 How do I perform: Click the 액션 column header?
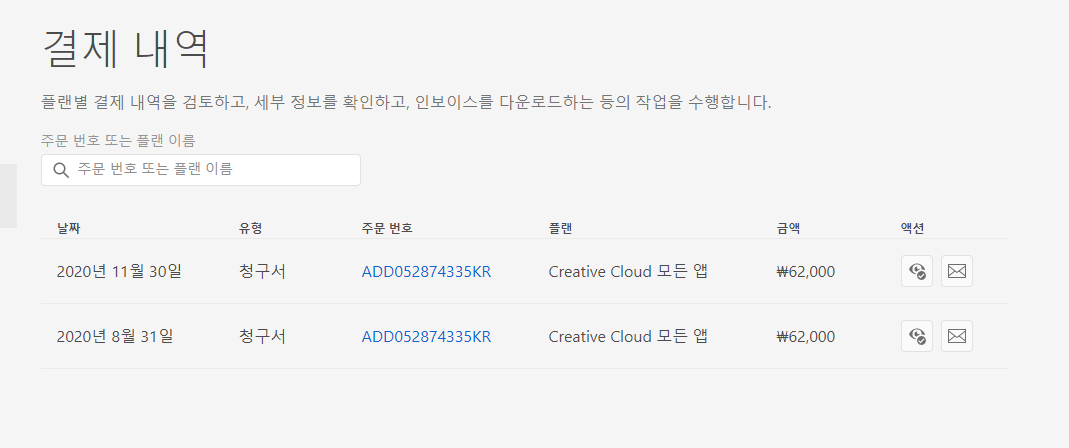point(912,228)
